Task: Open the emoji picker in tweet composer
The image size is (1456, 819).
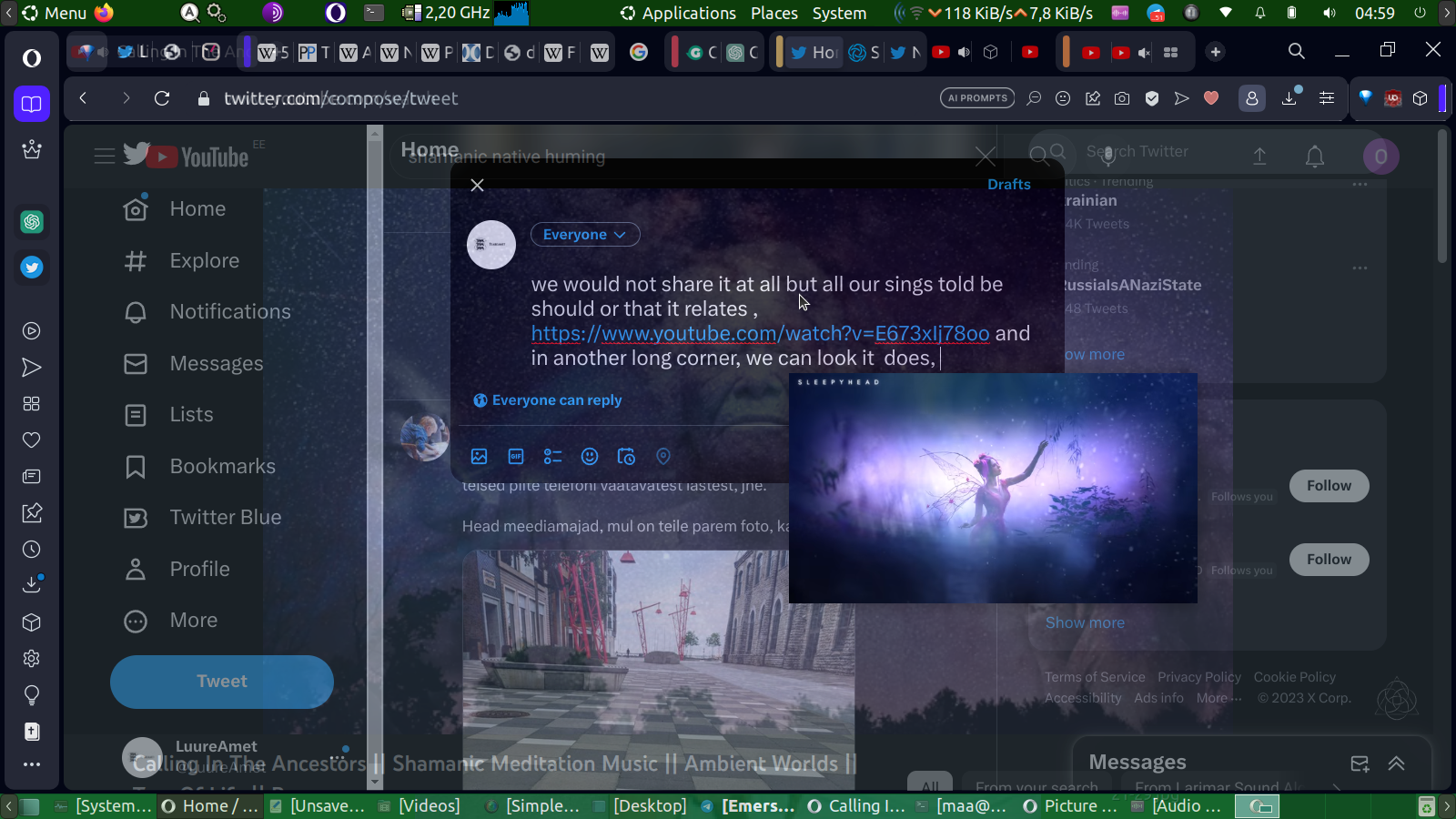Action: [590, 457]
